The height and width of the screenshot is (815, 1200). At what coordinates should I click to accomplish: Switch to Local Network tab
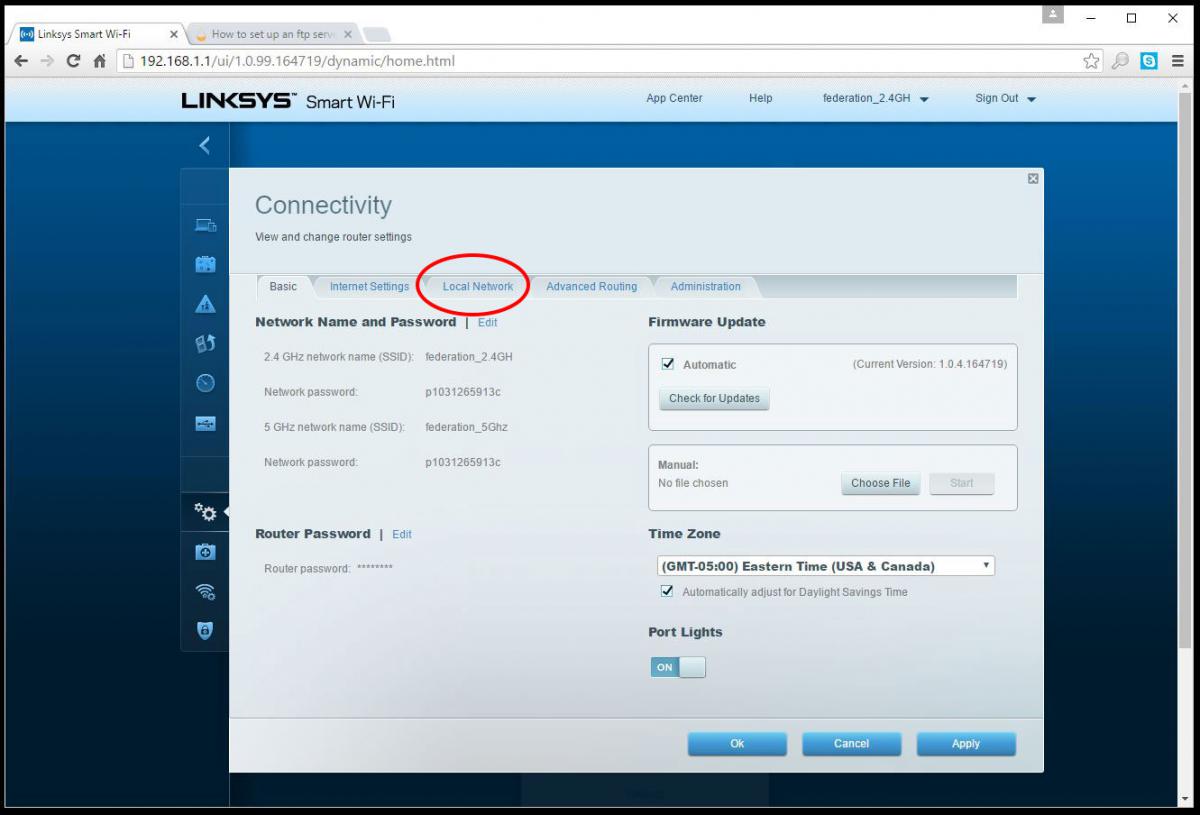[478, 286]
